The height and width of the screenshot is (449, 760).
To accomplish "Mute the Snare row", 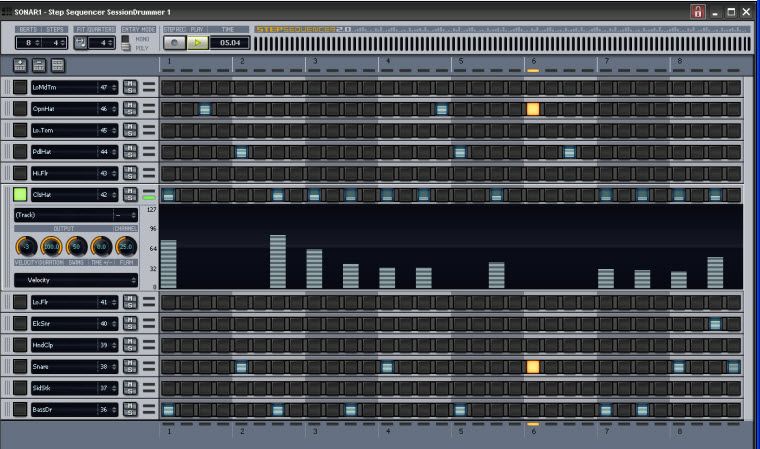I will point(130,363).
